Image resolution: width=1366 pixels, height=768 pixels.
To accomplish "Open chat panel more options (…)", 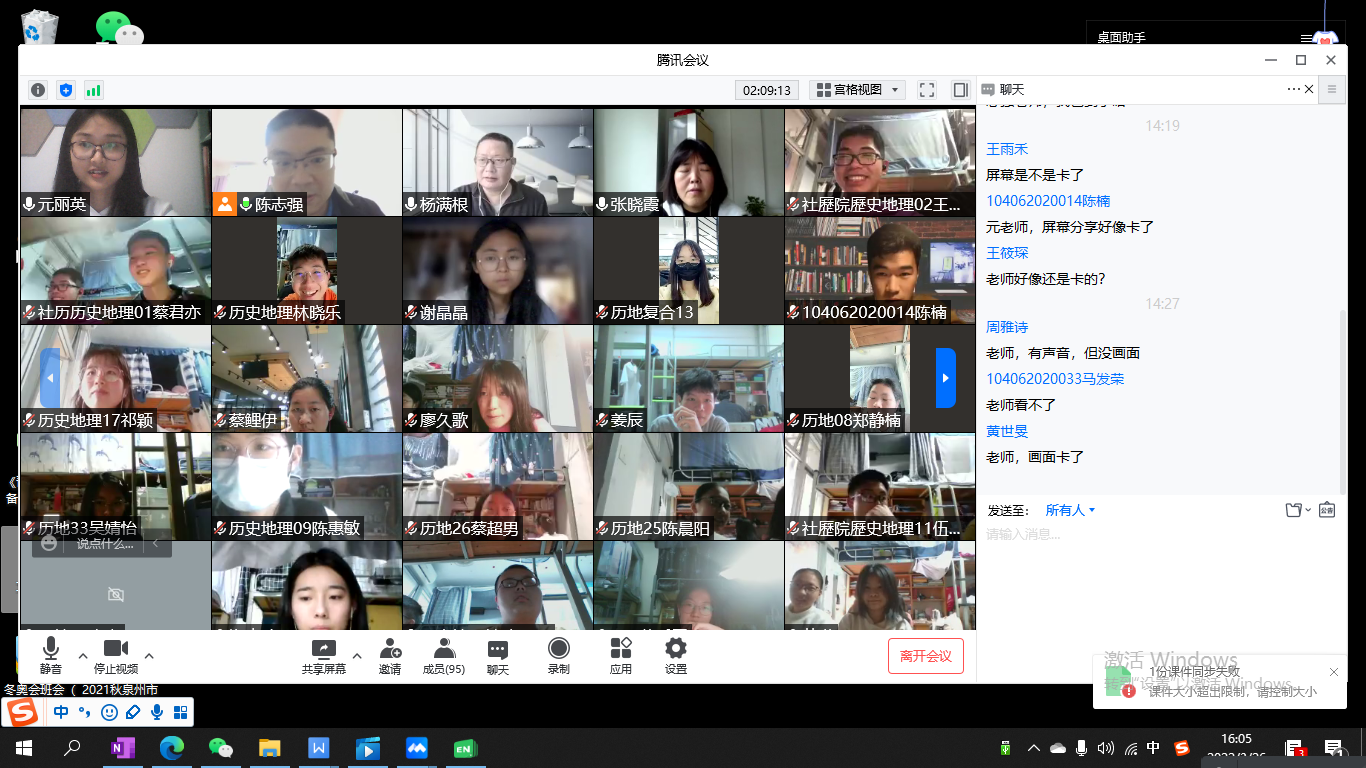I will pyautogui.click(x=1293, y=90).
